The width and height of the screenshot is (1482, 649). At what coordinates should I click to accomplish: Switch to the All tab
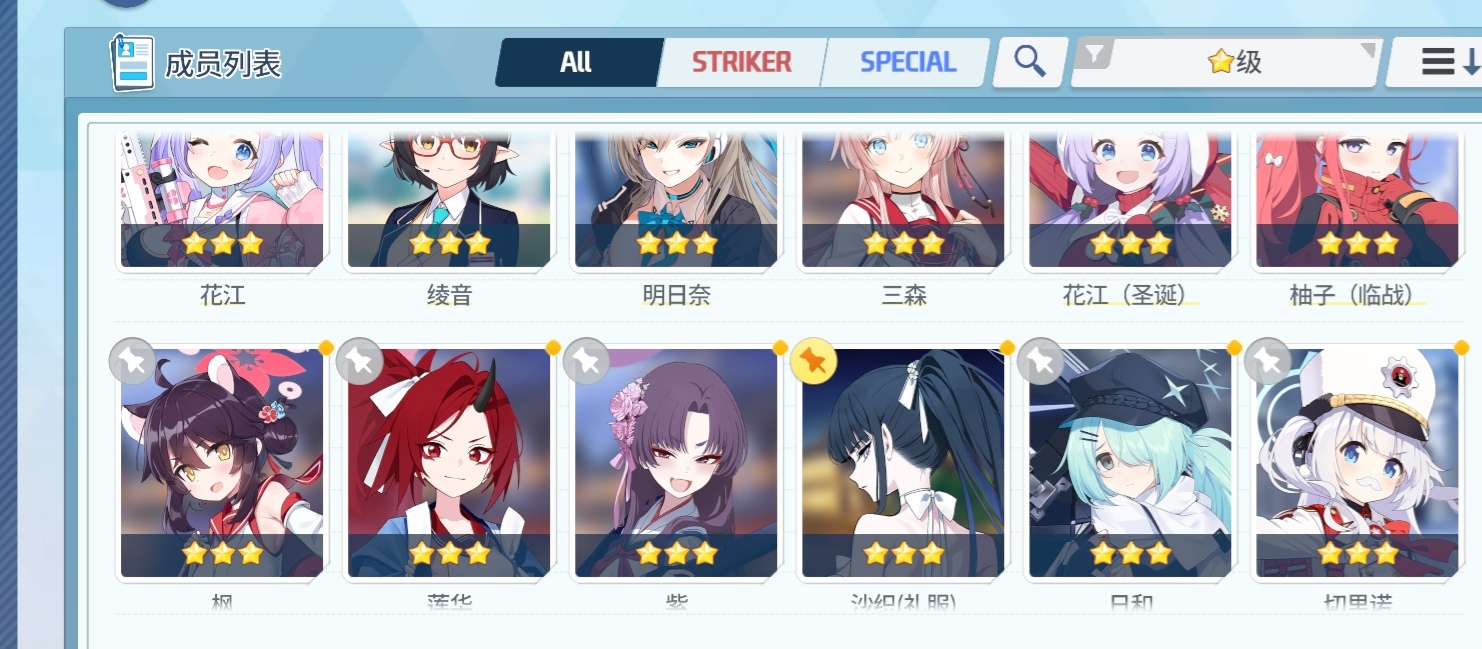point(576,62)
